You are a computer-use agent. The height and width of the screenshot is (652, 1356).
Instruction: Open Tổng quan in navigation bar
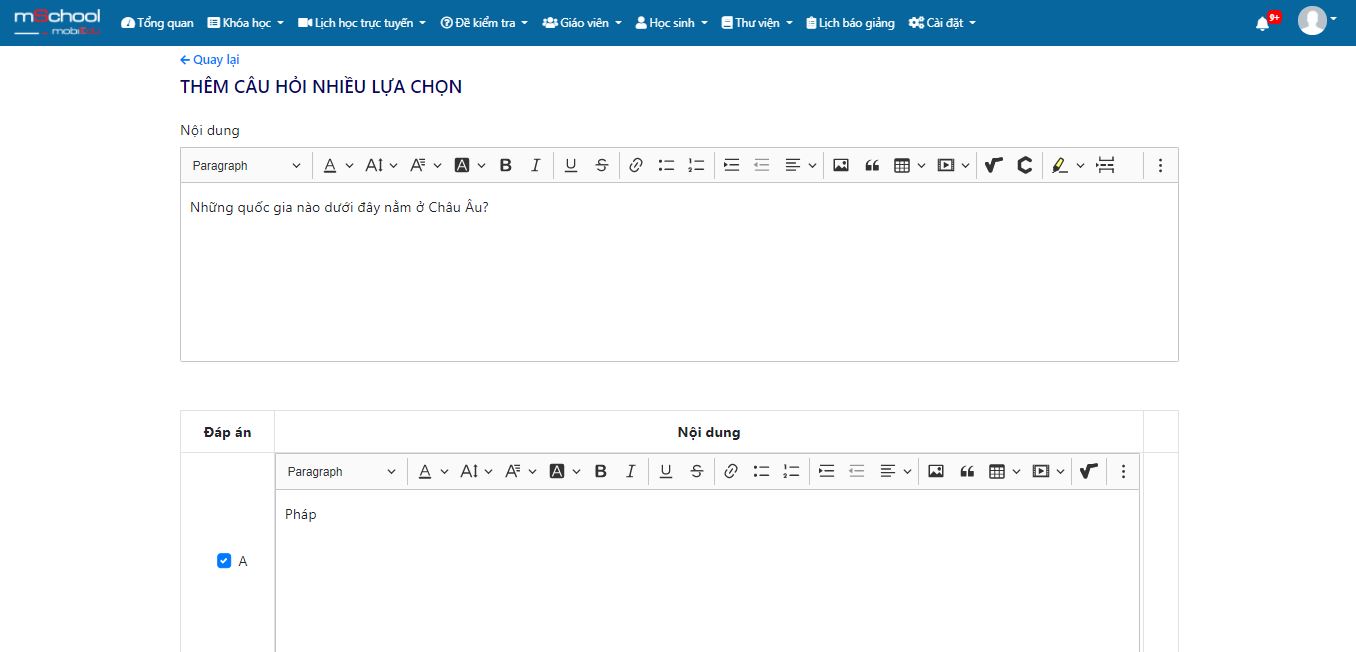(x=156, y=23)
